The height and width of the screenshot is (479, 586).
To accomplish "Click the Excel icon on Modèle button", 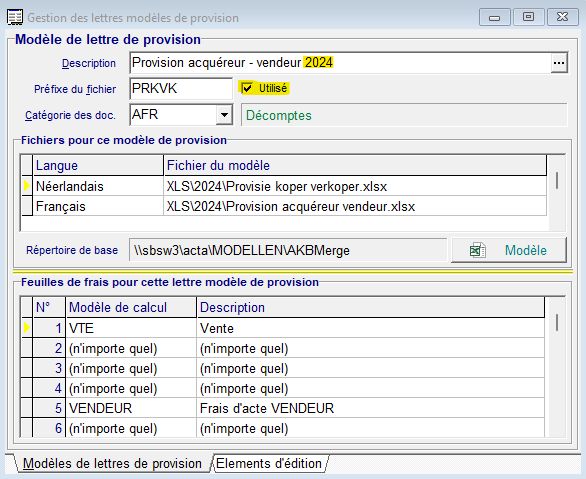I will tap(478, 250).
